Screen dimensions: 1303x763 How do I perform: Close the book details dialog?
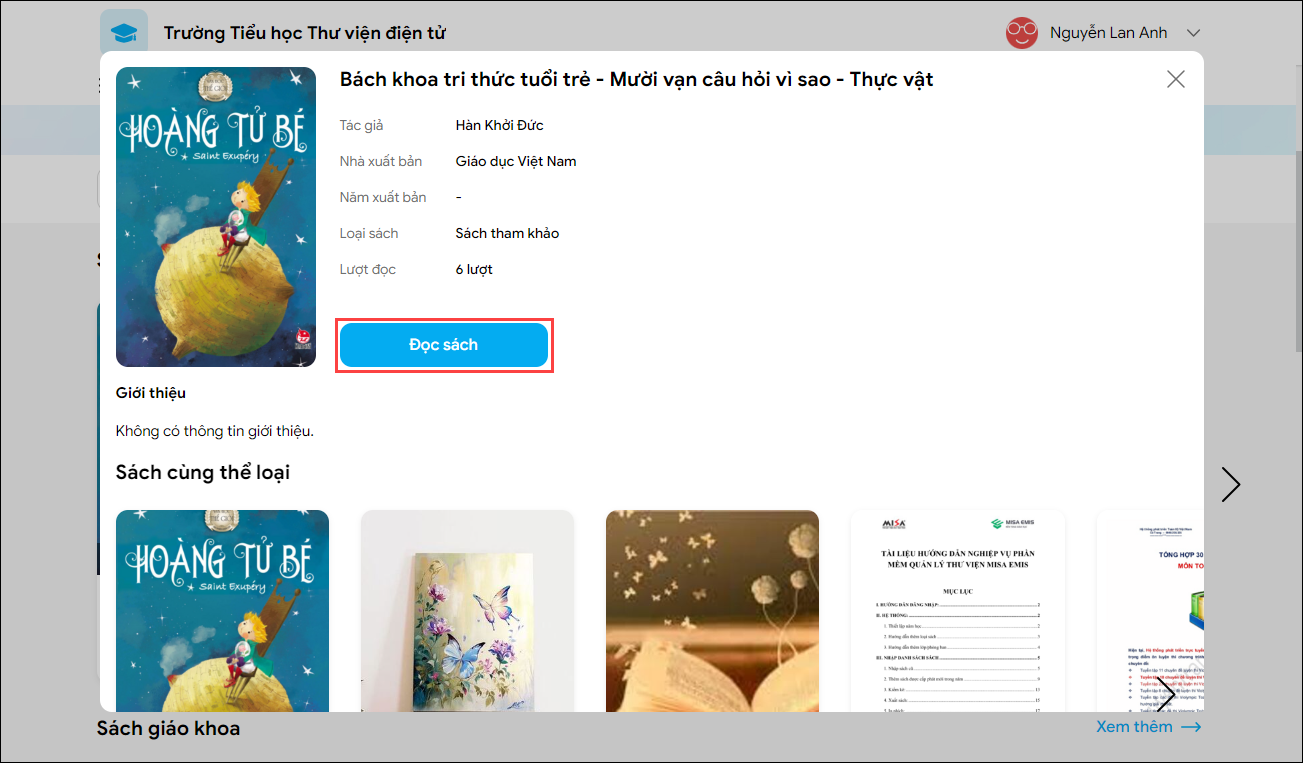pos(1176,79)
